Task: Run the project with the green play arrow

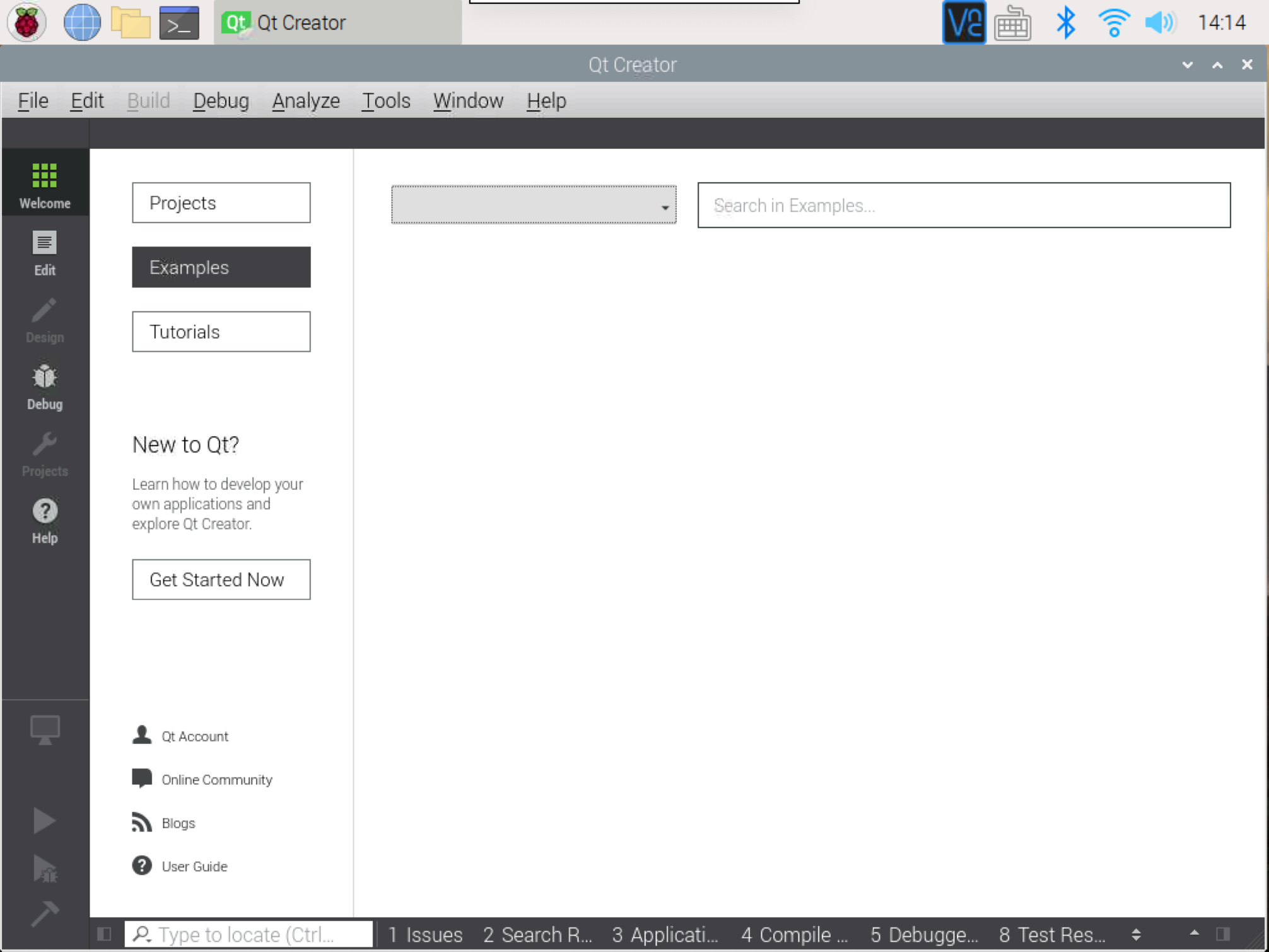Action: point(44,820)
